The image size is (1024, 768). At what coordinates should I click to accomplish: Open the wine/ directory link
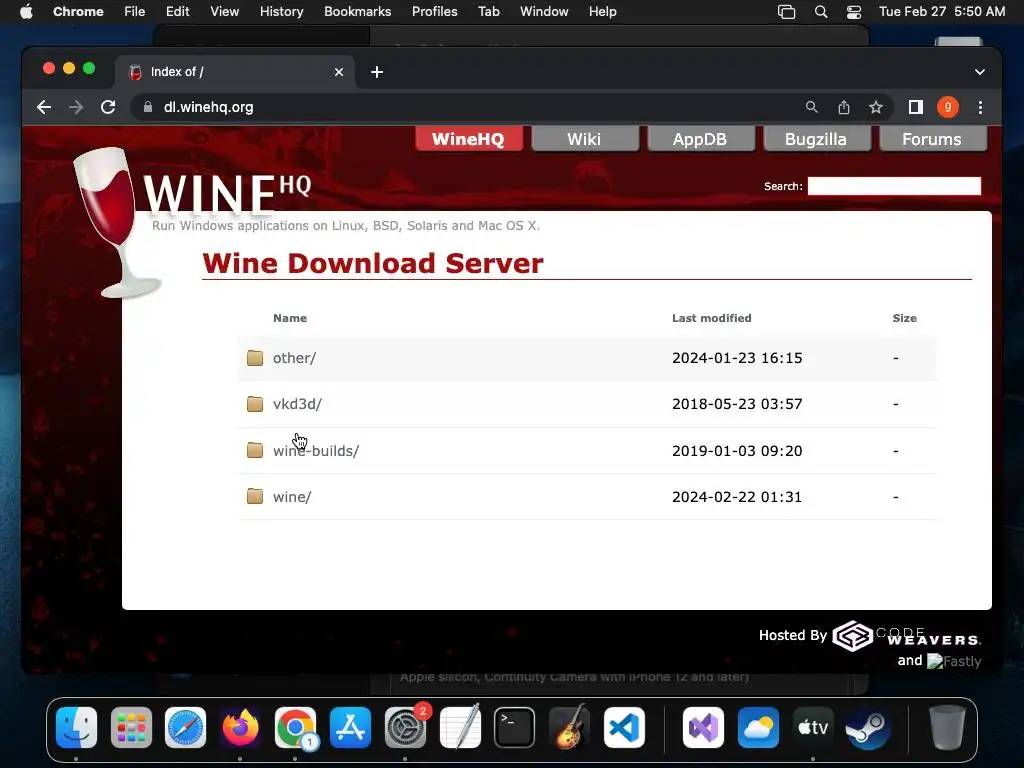[x=292, y=497]
